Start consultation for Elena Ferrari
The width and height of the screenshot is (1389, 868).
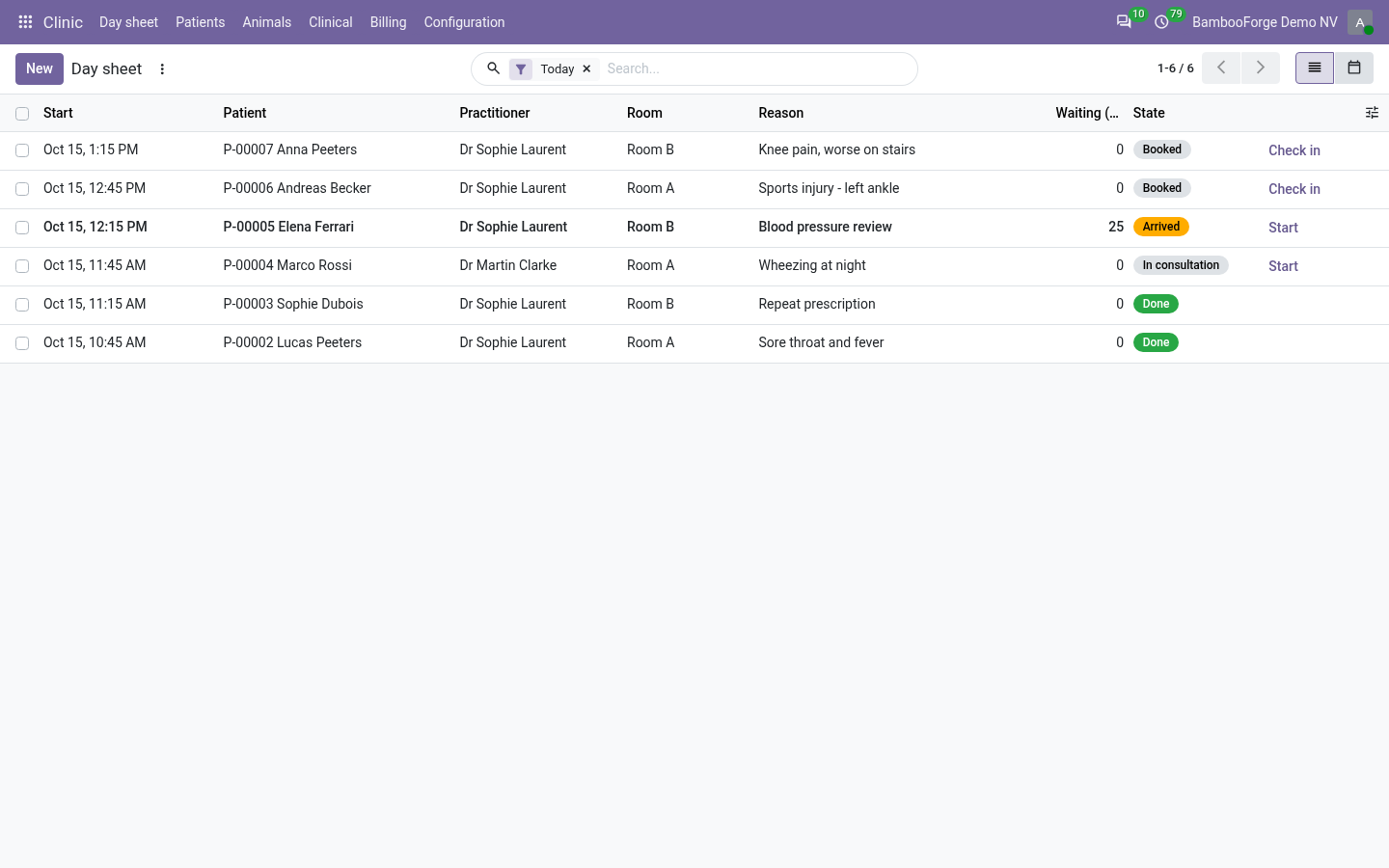pyautogui.click(x=1283, y=228)
